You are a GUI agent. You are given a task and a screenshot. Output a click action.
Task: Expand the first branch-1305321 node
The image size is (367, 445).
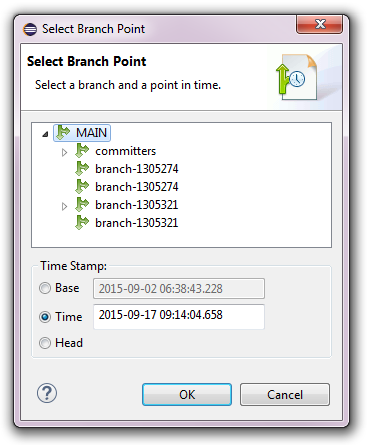click(x=65, y=206)
